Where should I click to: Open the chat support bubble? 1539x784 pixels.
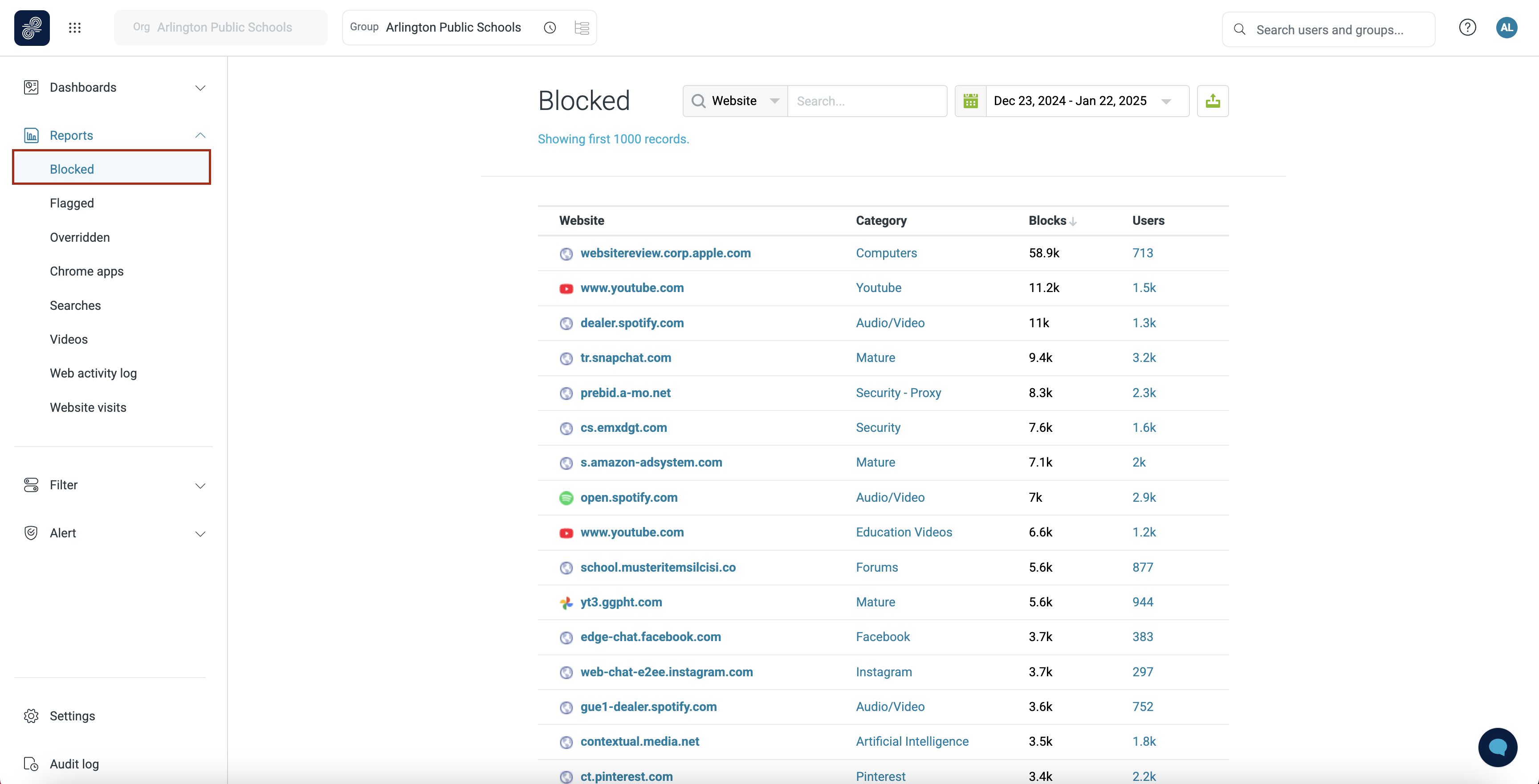click(x=1497, y=747)
